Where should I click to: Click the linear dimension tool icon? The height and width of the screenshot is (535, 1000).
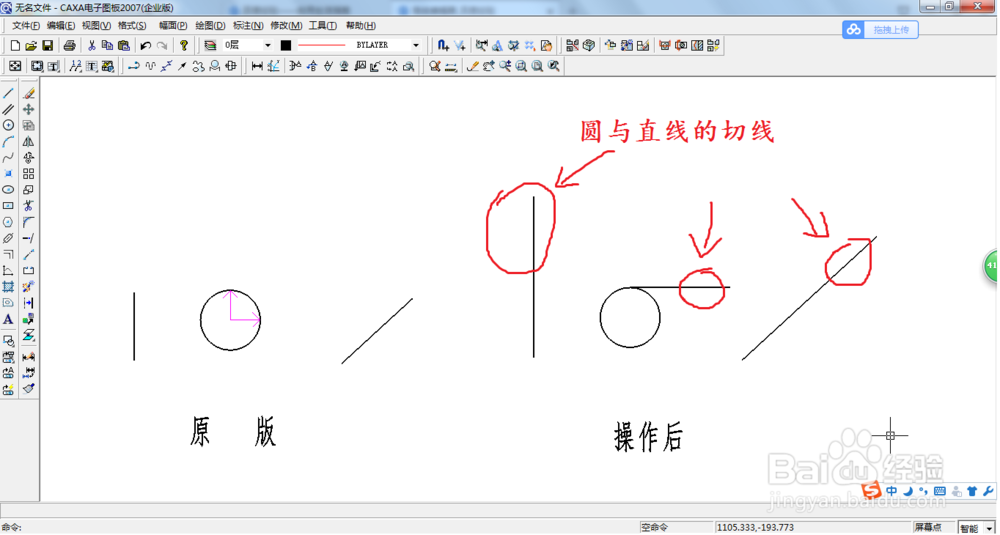[x=257, y=66]
